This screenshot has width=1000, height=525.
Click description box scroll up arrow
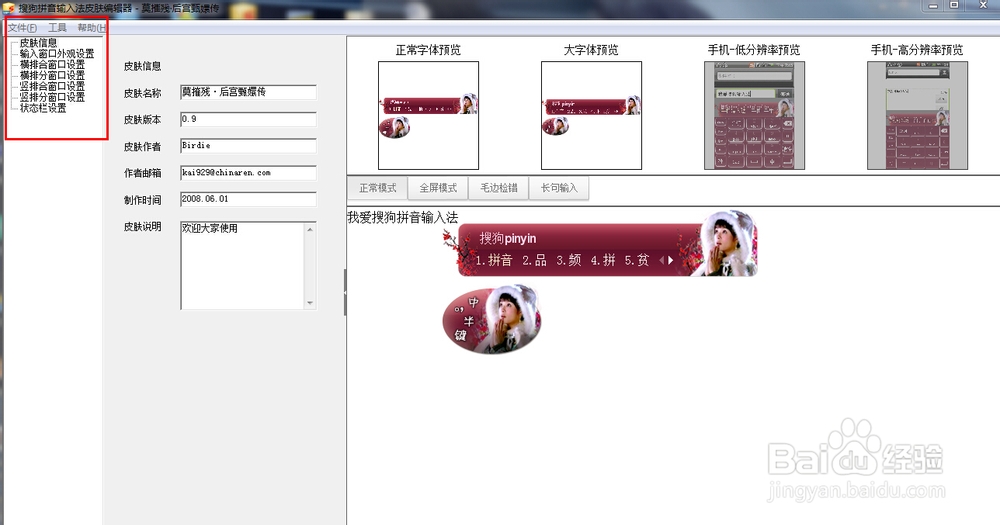pos(311,228)
